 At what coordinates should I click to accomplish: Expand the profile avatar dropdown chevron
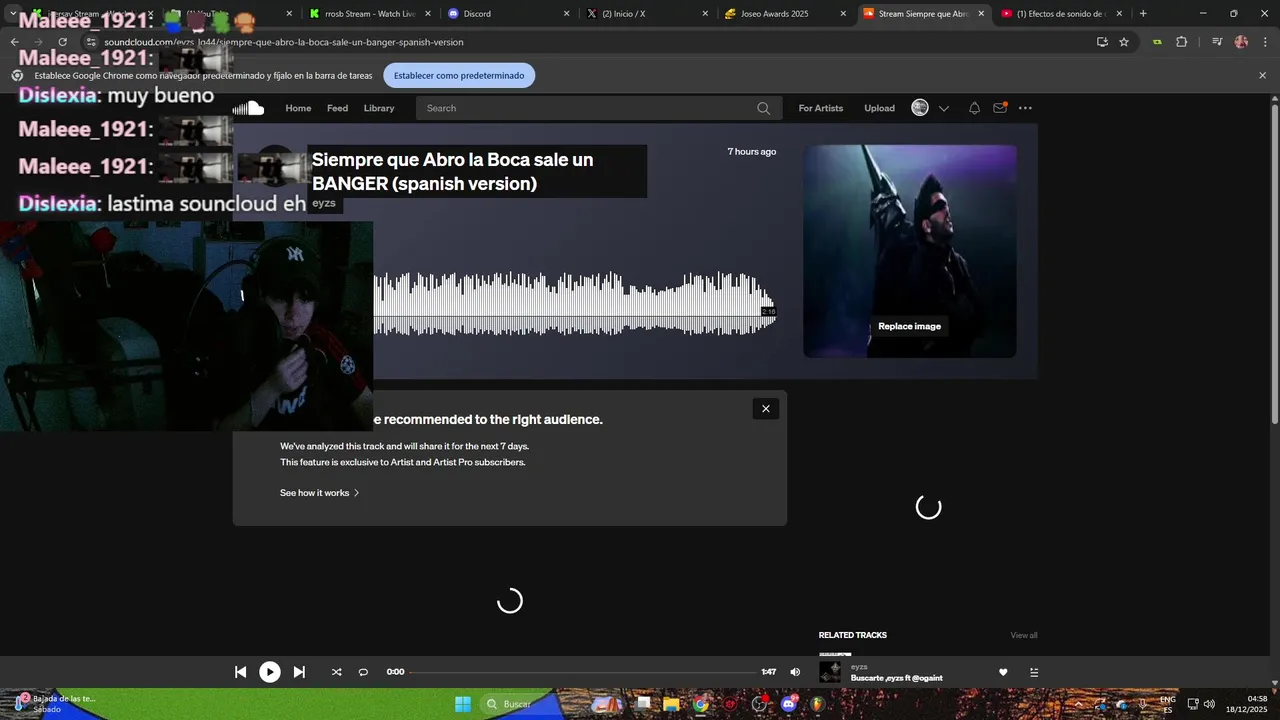click(943, 108)
